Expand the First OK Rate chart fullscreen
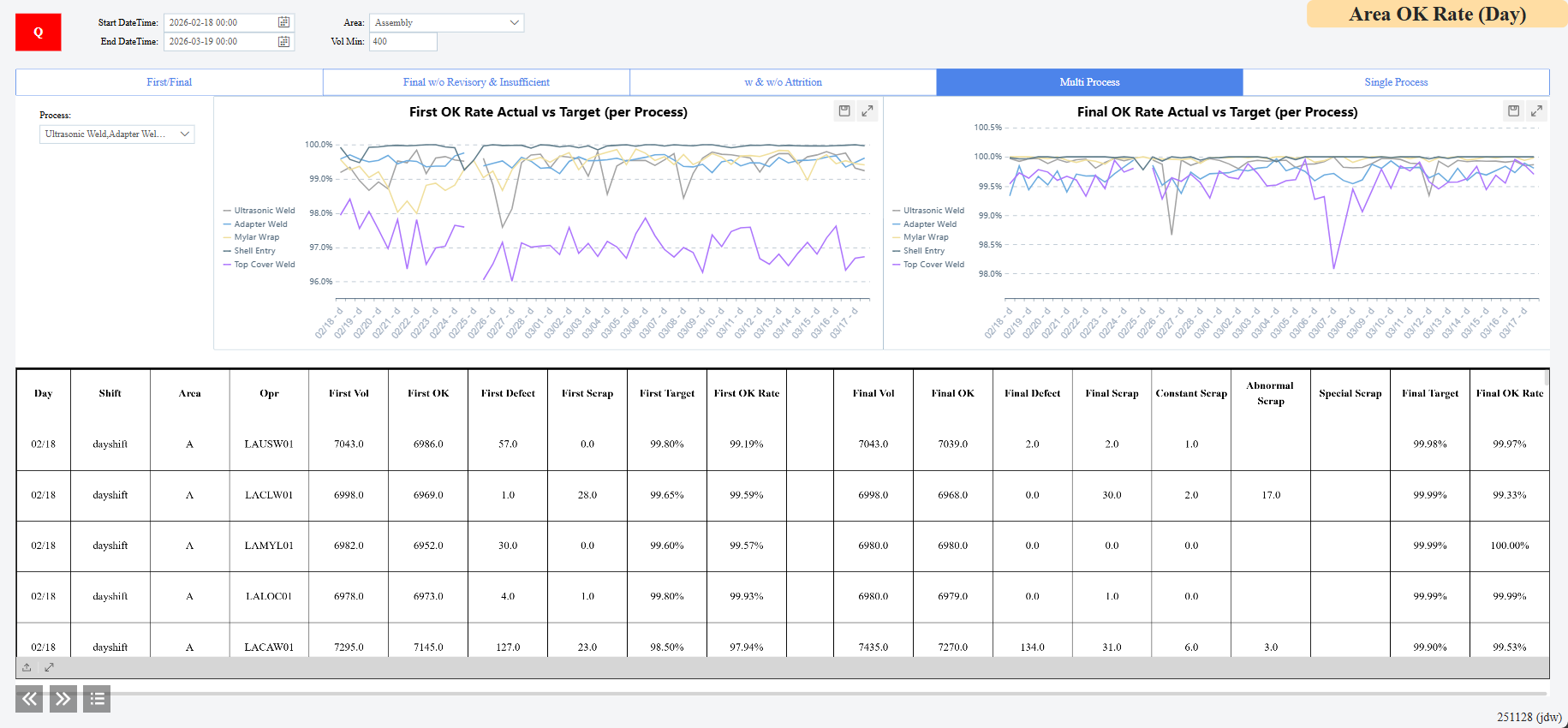Viewport: 1568px width, 728px height. click(867, 110)
